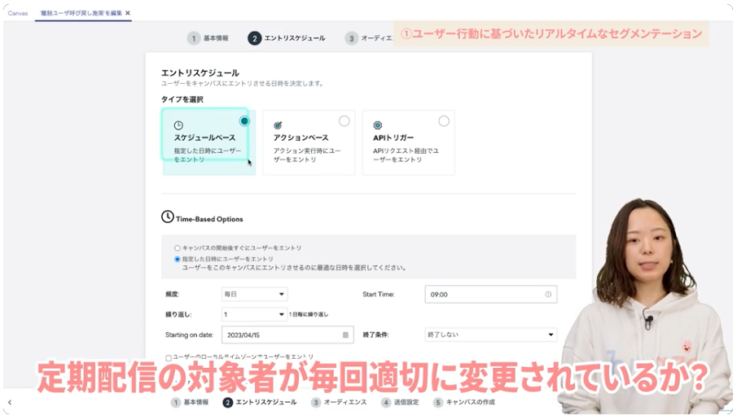Image resolution: width=737 pixels, height=420 pixels.
Task: Switch to the Canvas tab
Action: 17,13
